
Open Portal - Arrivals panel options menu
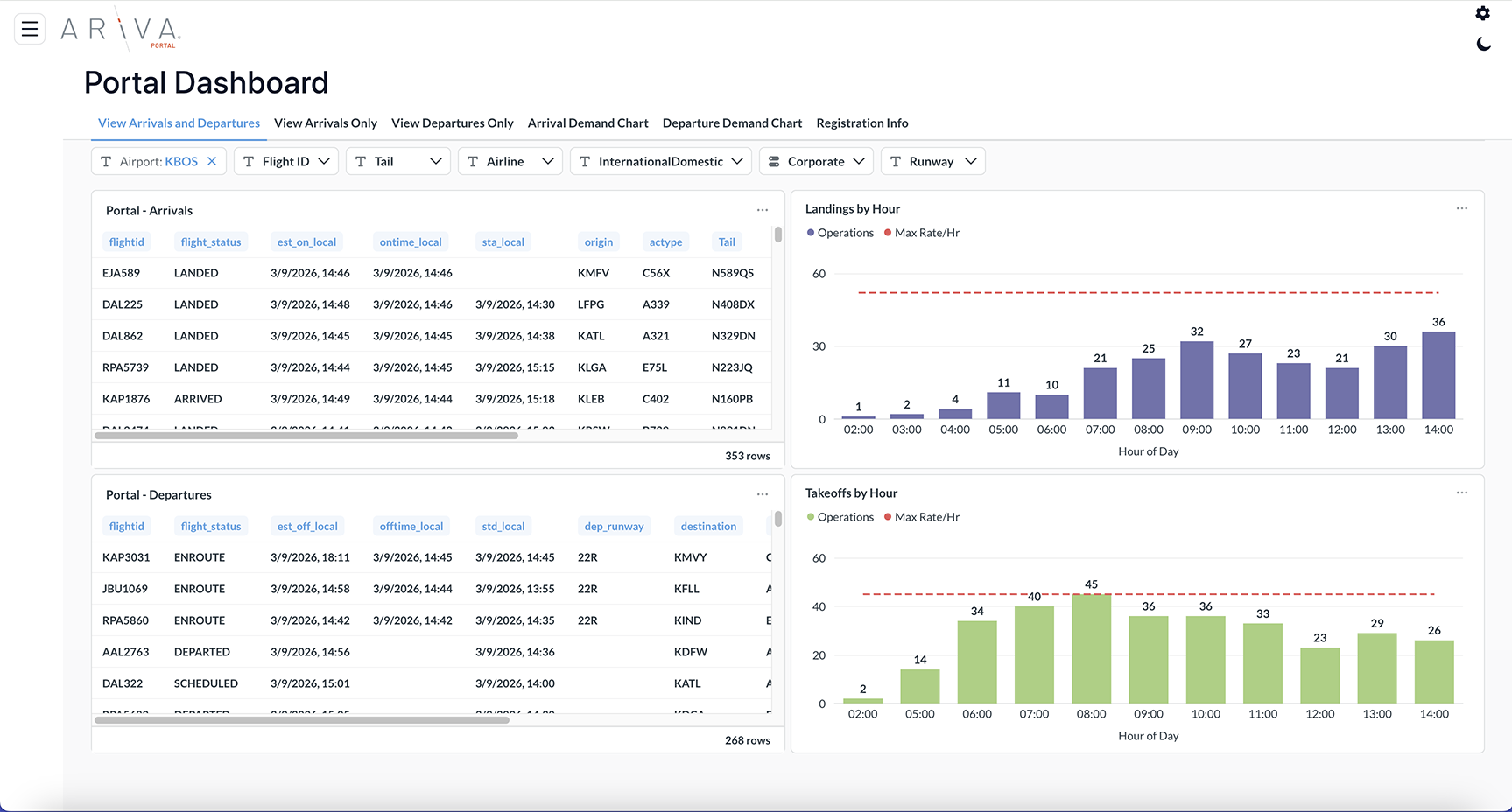tap(762, 210)
